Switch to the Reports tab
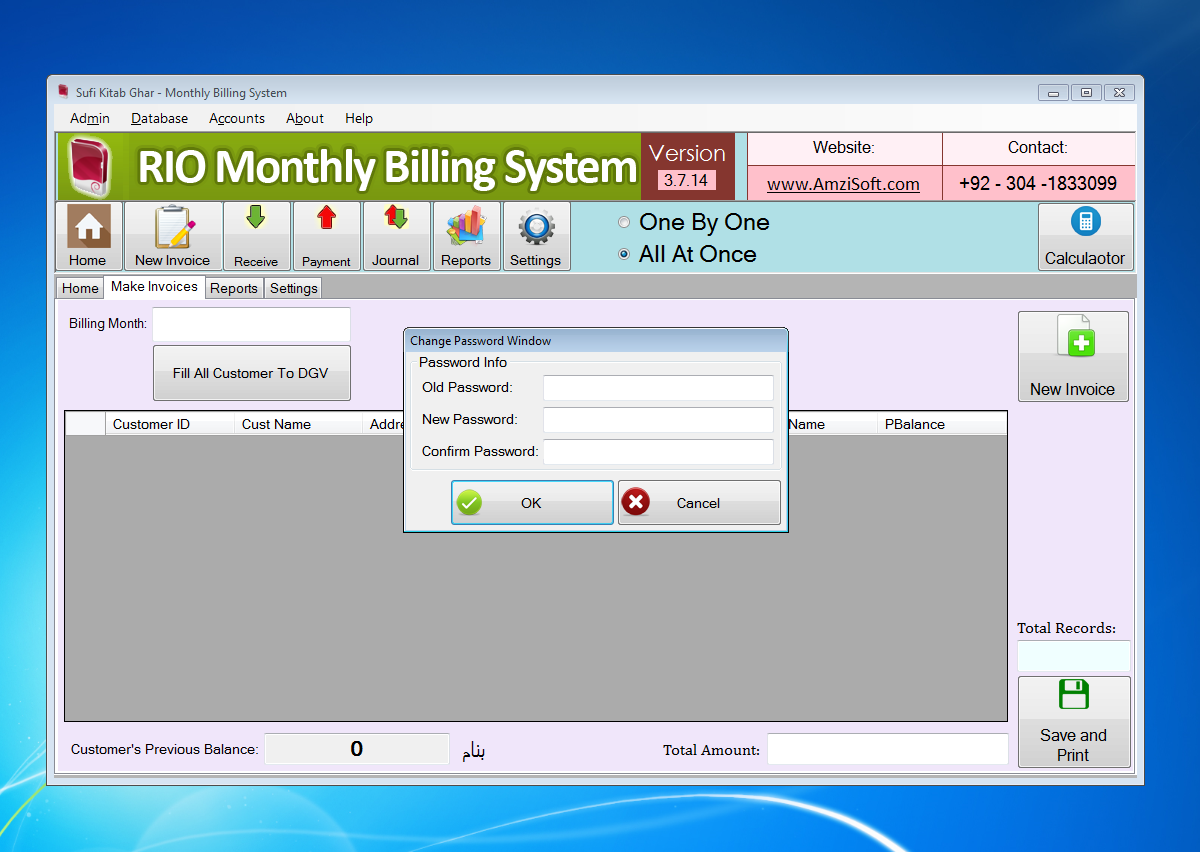 pyautogui.click(x=233, y=288)
